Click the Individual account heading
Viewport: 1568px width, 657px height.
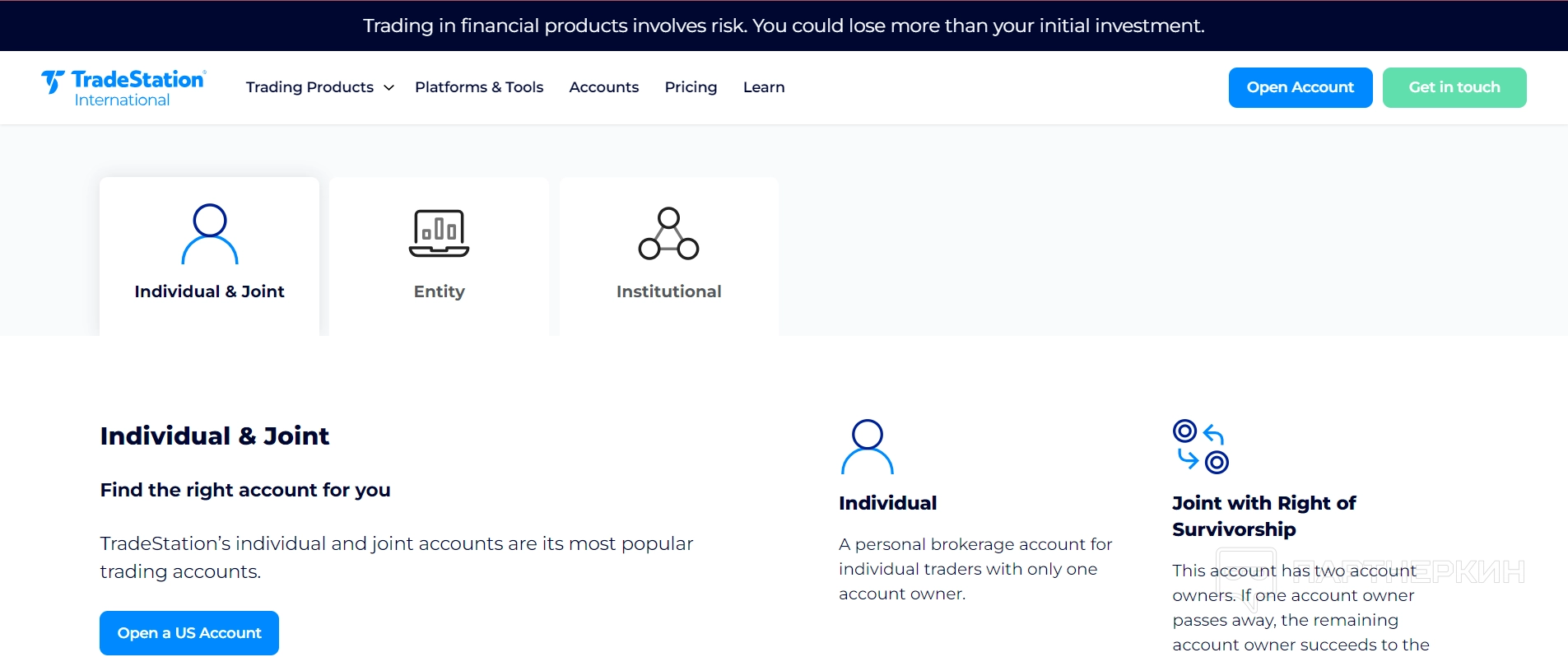pos(887,503)
